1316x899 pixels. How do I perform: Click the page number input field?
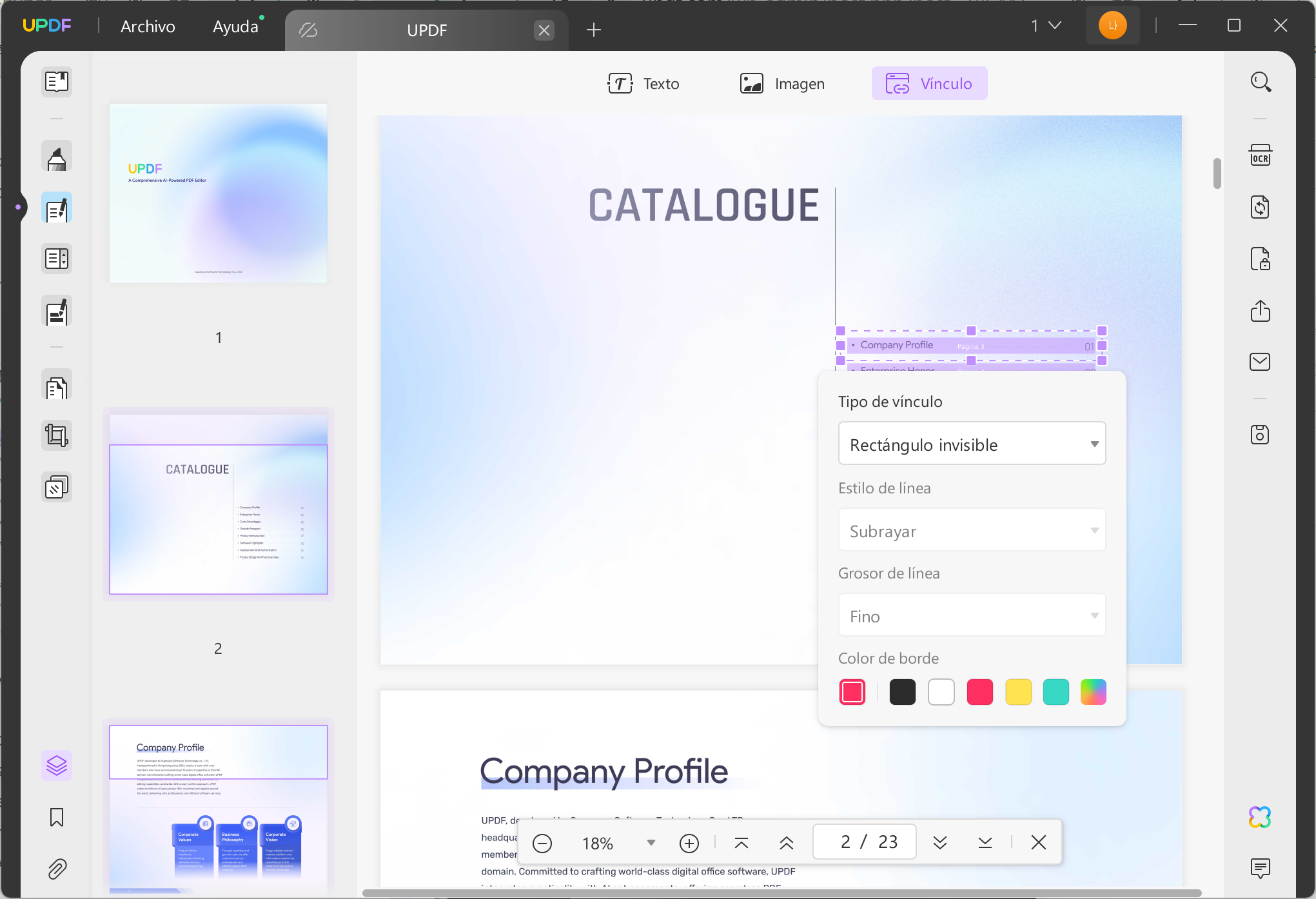pos(864,842)
